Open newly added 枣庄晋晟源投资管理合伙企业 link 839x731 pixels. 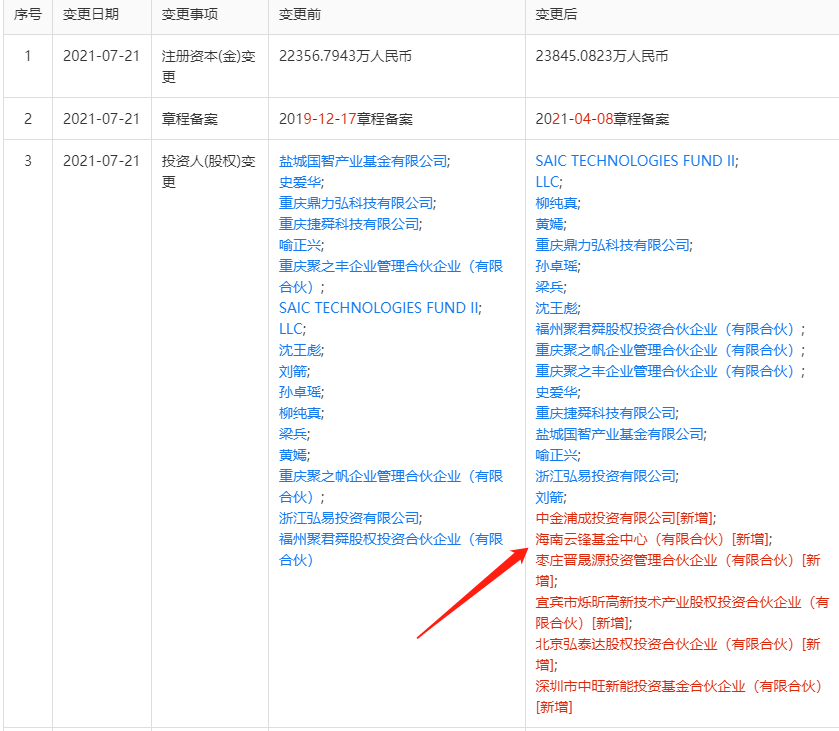(x=678, y=570)
